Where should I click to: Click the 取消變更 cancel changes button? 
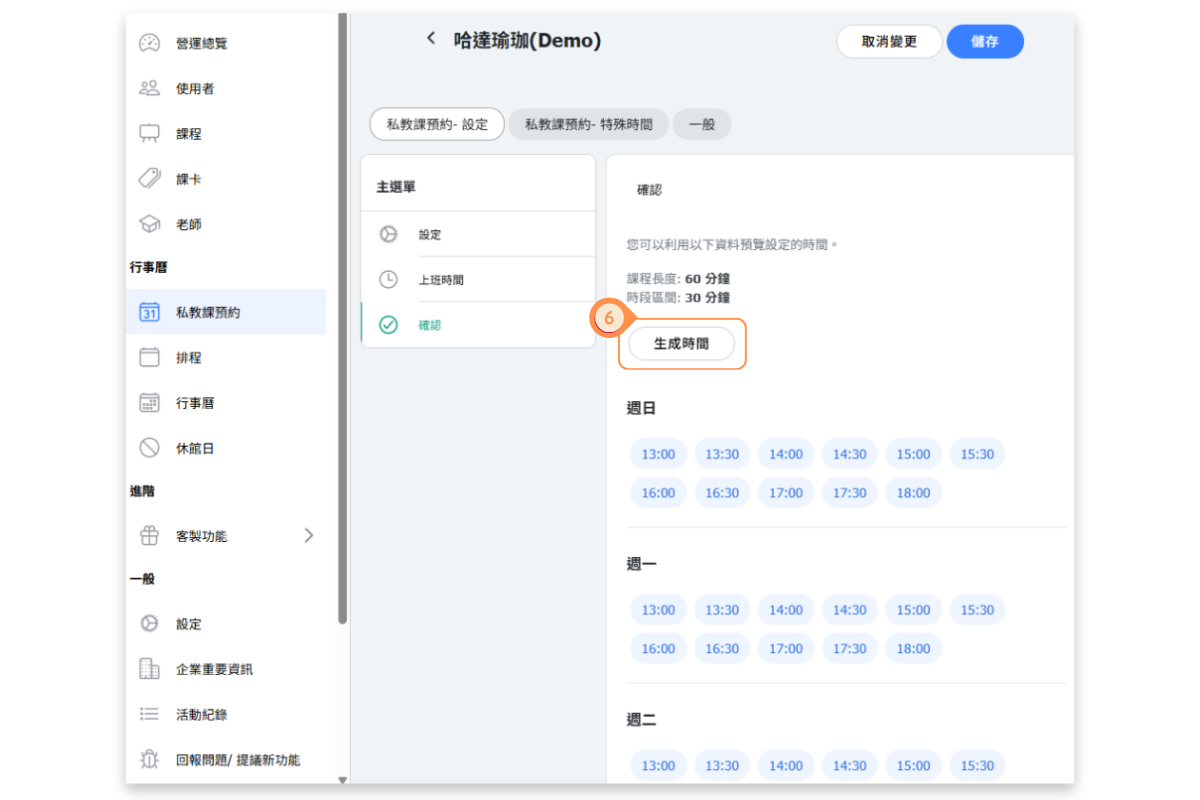tap(889, 42)
